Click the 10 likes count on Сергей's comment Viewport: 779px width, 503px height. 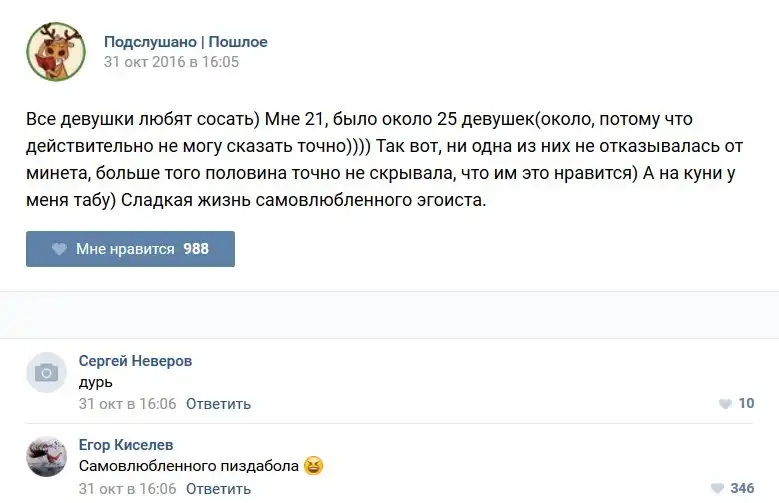746,404
